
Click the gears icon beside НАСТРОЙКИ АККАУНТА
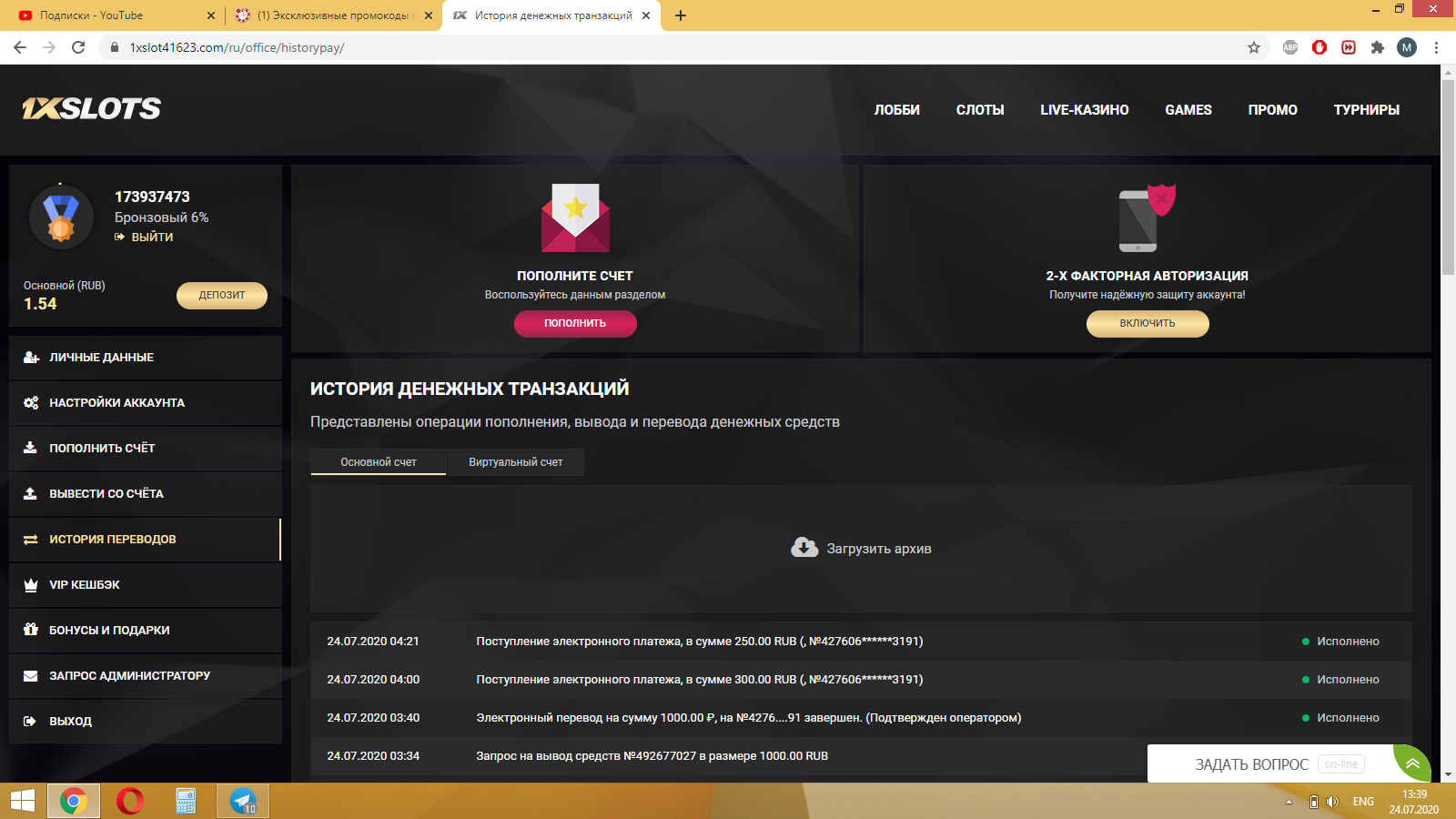click(x=31, y=403)
